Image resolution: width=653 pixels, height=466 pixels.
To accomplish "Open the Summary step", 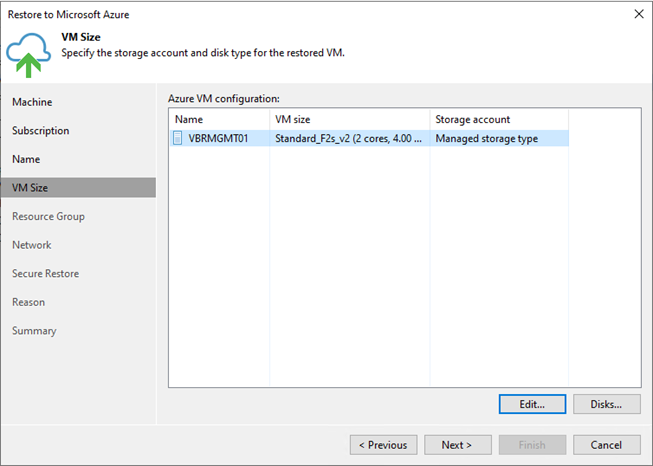I will (34, 331).
